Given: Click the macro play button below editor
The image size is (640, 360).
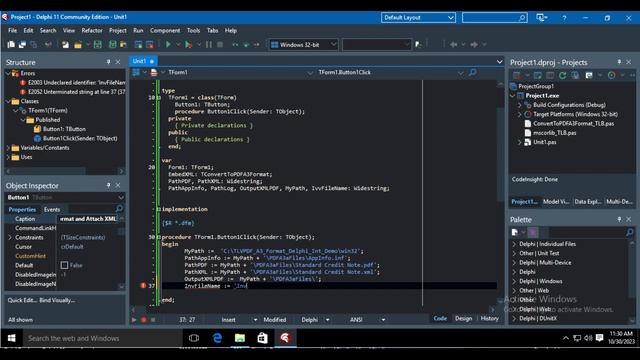Looking at the screenshot, I should click(134, 320).
